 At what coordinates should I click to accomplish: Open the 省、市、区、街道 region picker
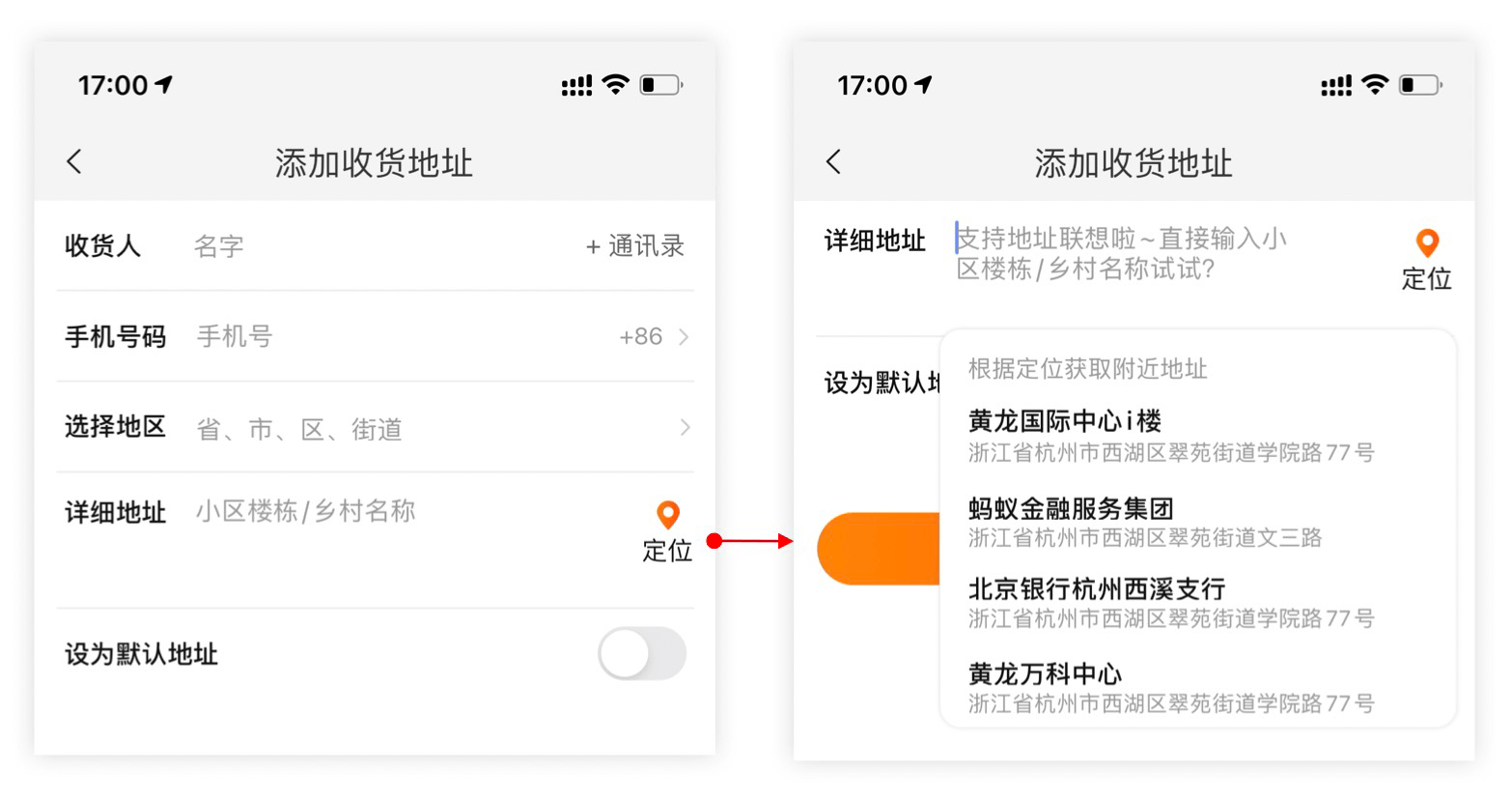click(x=299, y=428)
